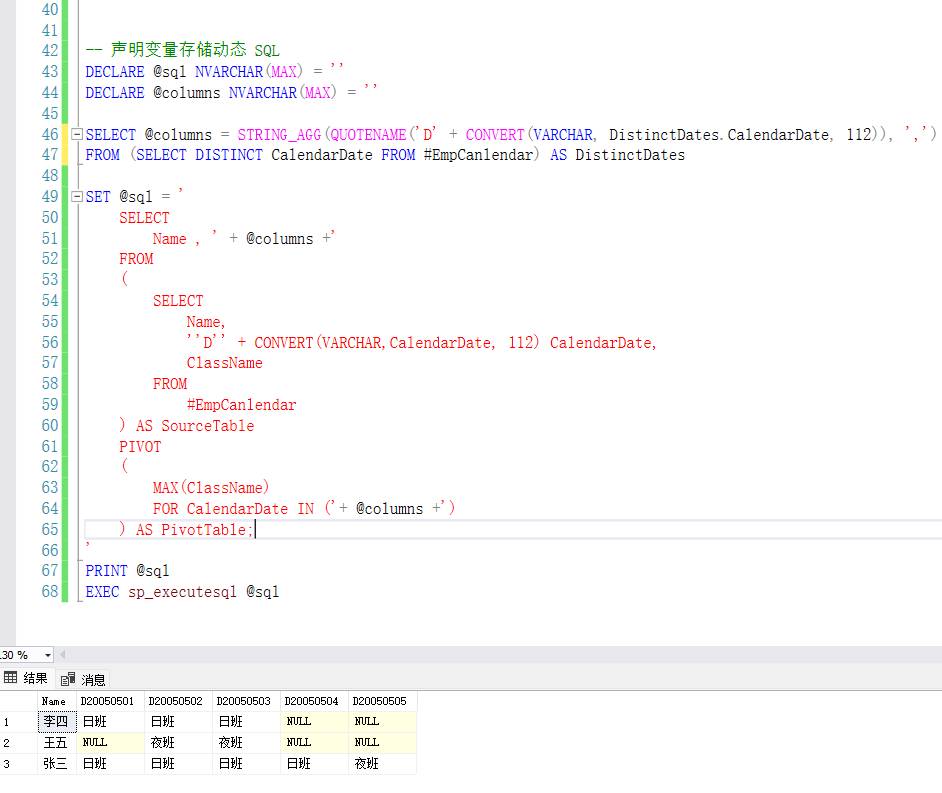Select the D20050505 column header
The image size is (942, 793).
[382, 701]
